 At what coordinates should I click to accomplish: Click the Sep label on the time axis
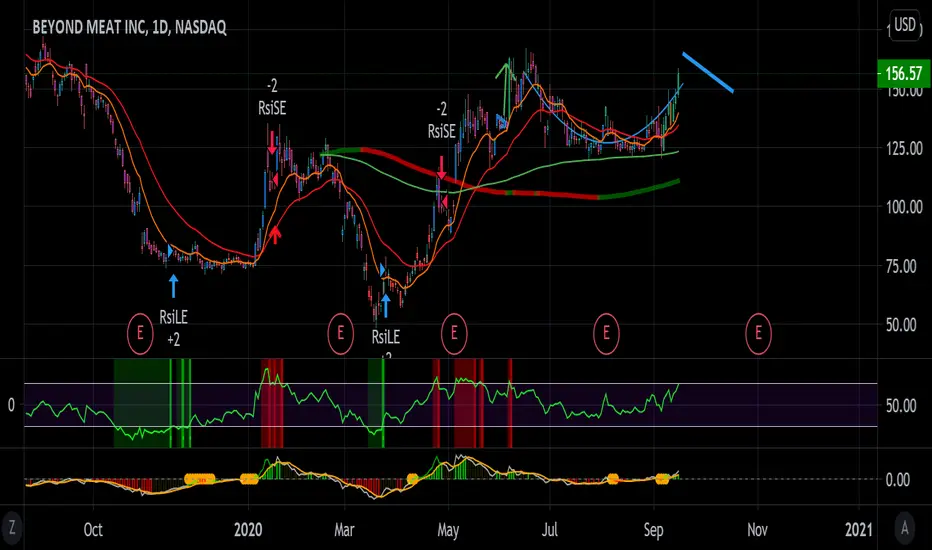click(x=653, y=530)
